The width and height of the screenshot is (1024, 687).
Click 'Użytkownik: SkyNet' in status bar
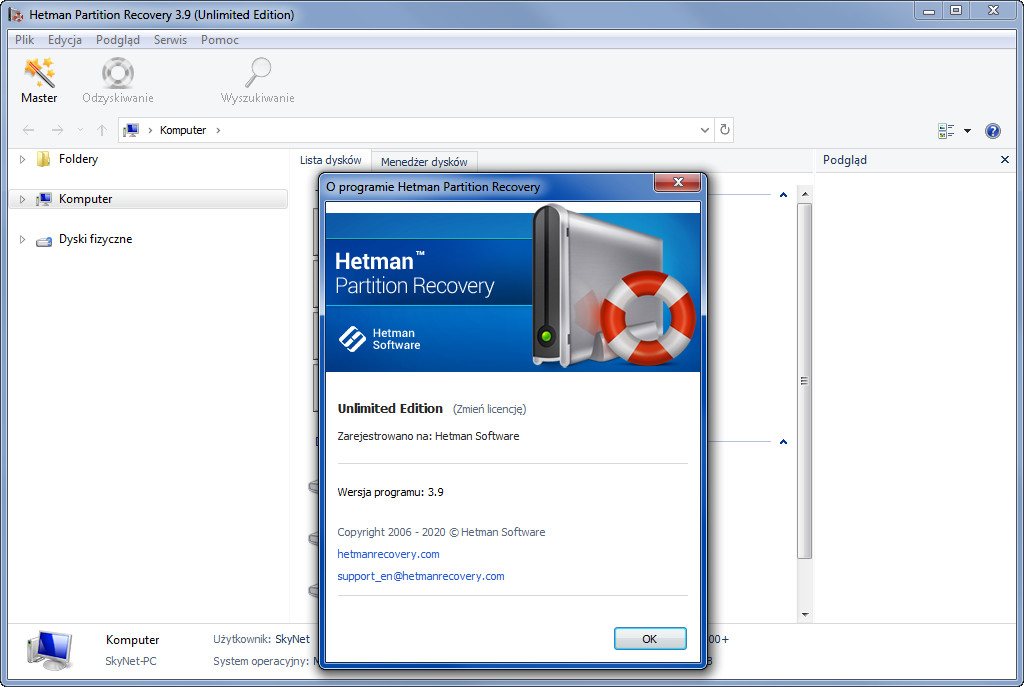[261, 639]
